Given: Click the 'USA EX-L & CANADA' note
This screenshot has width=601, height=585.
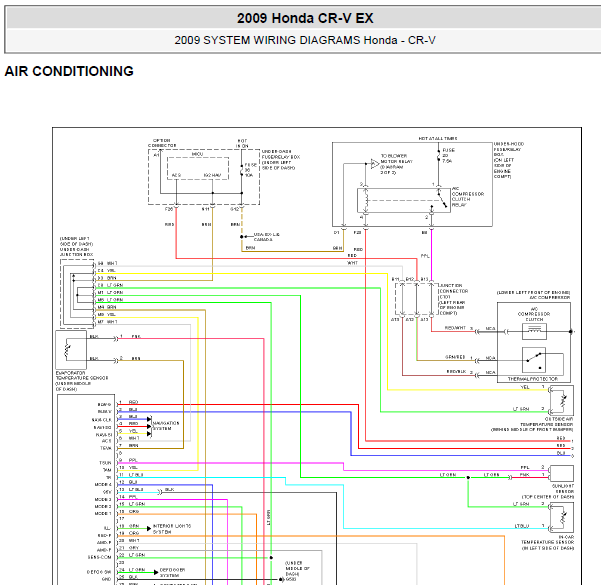Looking at the screenshot, I should click(x=266, y=237).
